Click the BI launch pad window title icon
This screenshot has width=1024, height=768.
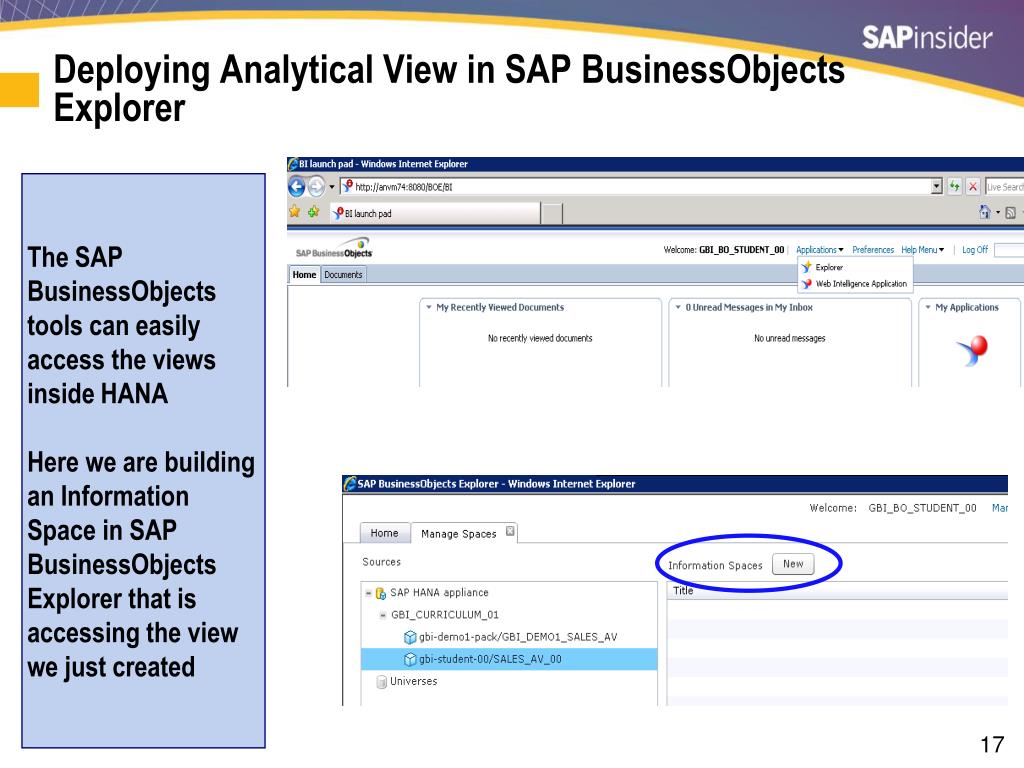[x=293, y=164]
